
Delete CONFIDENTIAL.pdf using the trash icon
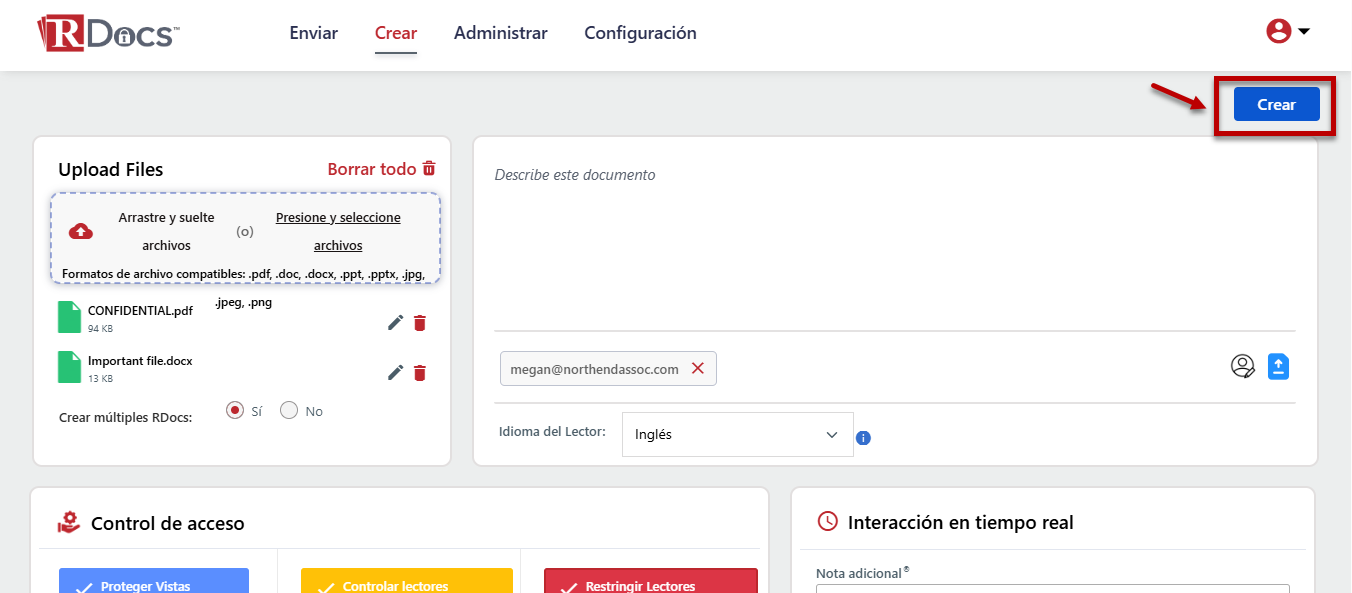420,322
